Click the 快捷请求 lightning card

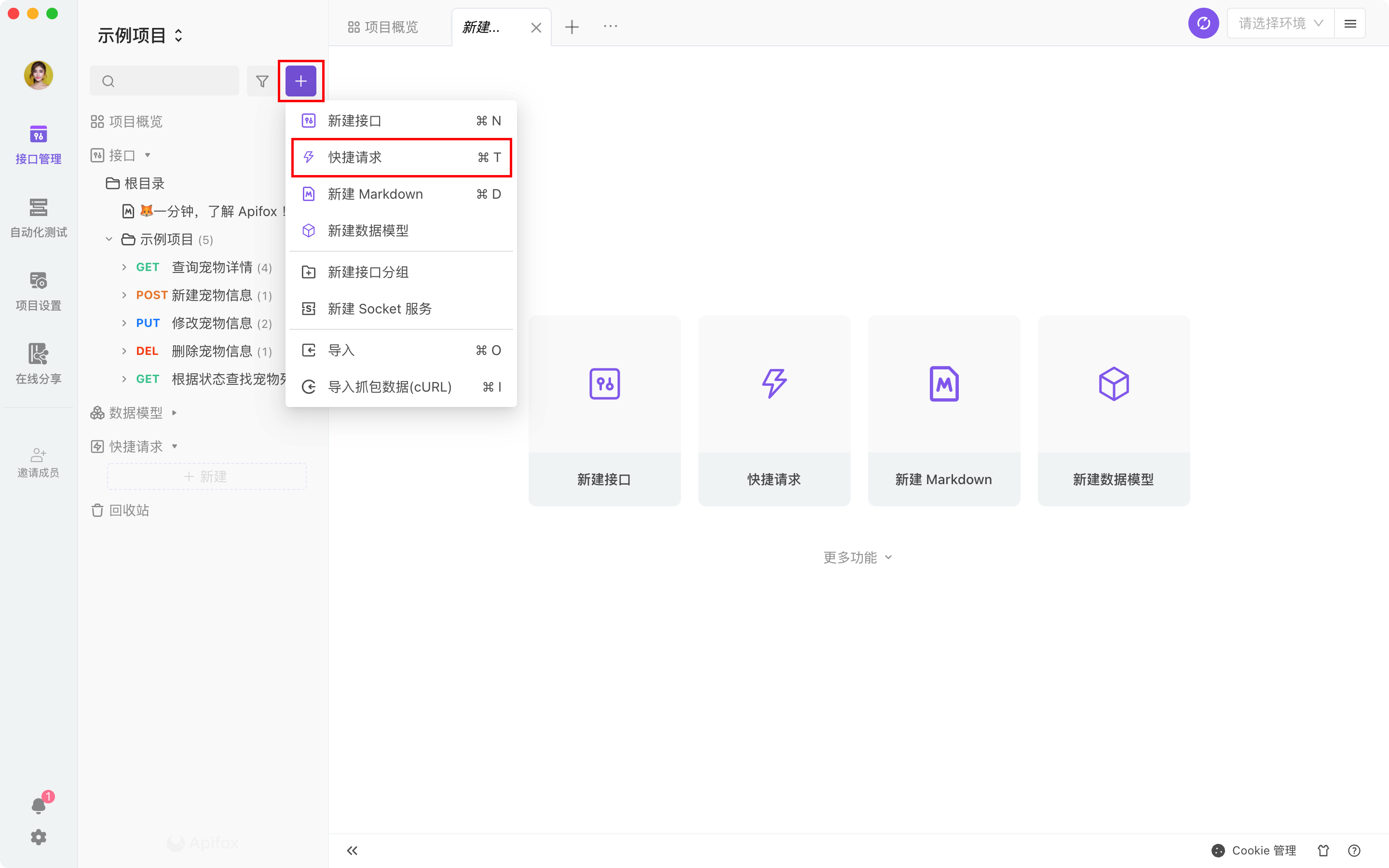774,410
